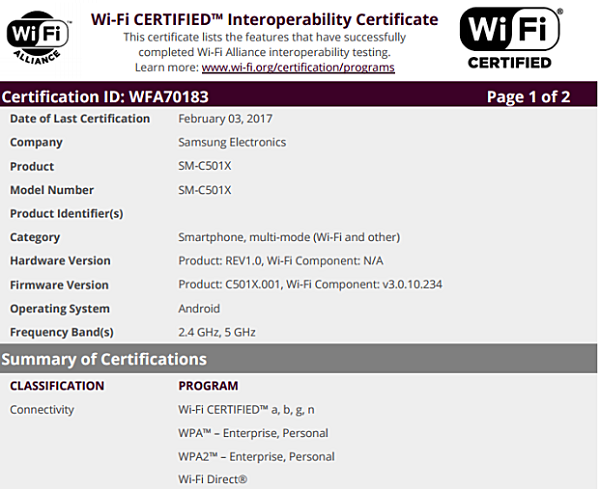Click the Page 1 of 2 indicator
This screenshot has width=600, height=489.
click(x=528, y=97)
